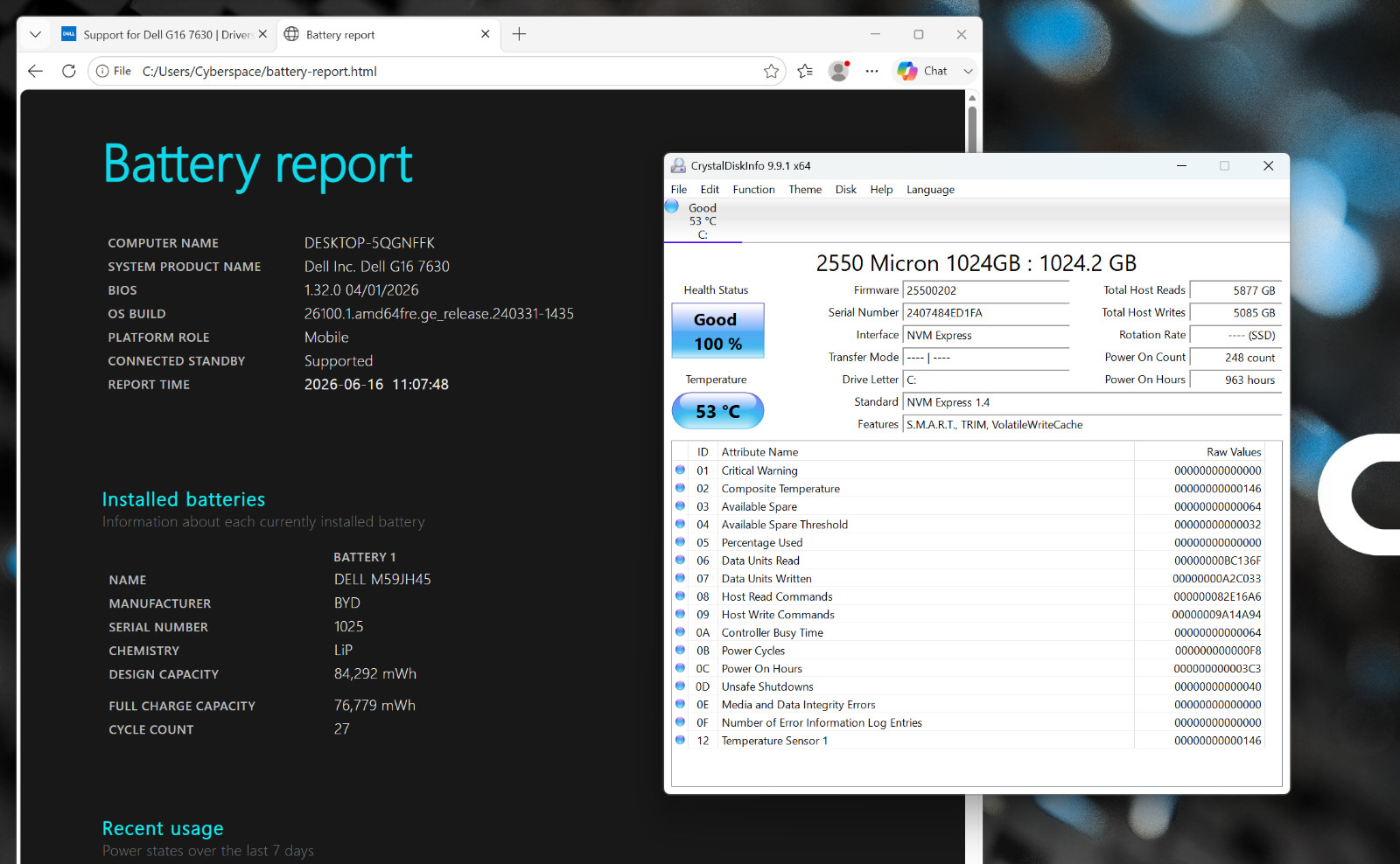Image resolution: width=1400 pixels, height=864 pixels.
Task: Open the Copilot Chat button
Action: (923, 71)
